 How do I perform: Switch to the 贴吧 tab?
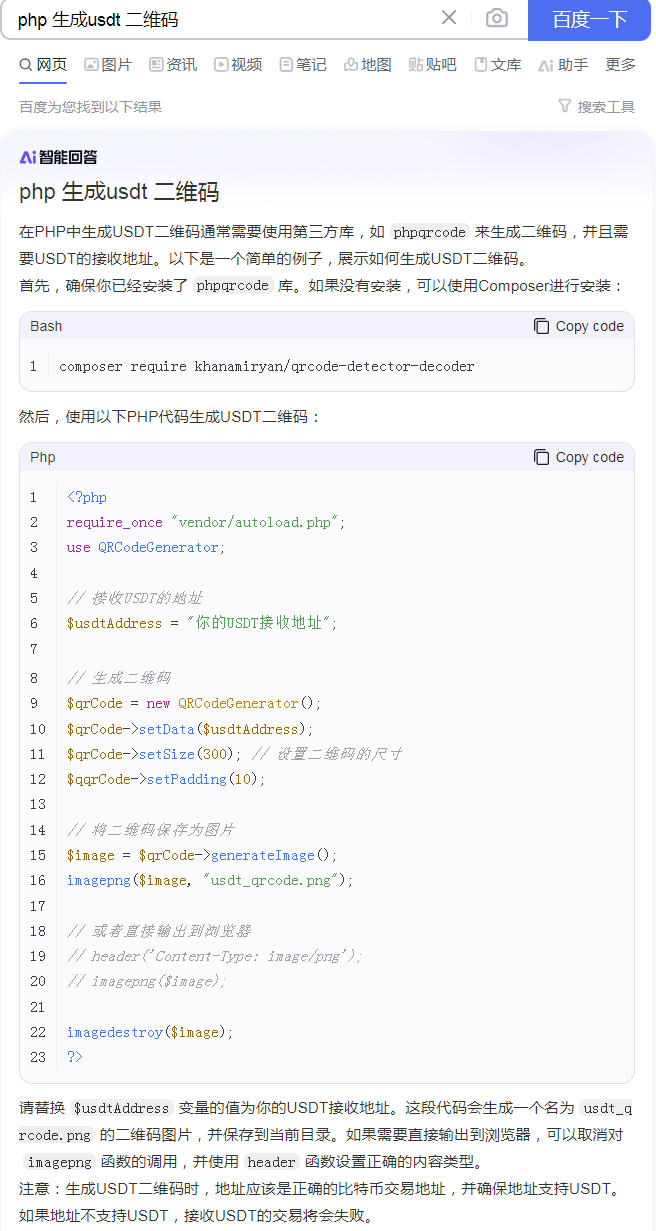pyautogui.click(x=432, y=65)
